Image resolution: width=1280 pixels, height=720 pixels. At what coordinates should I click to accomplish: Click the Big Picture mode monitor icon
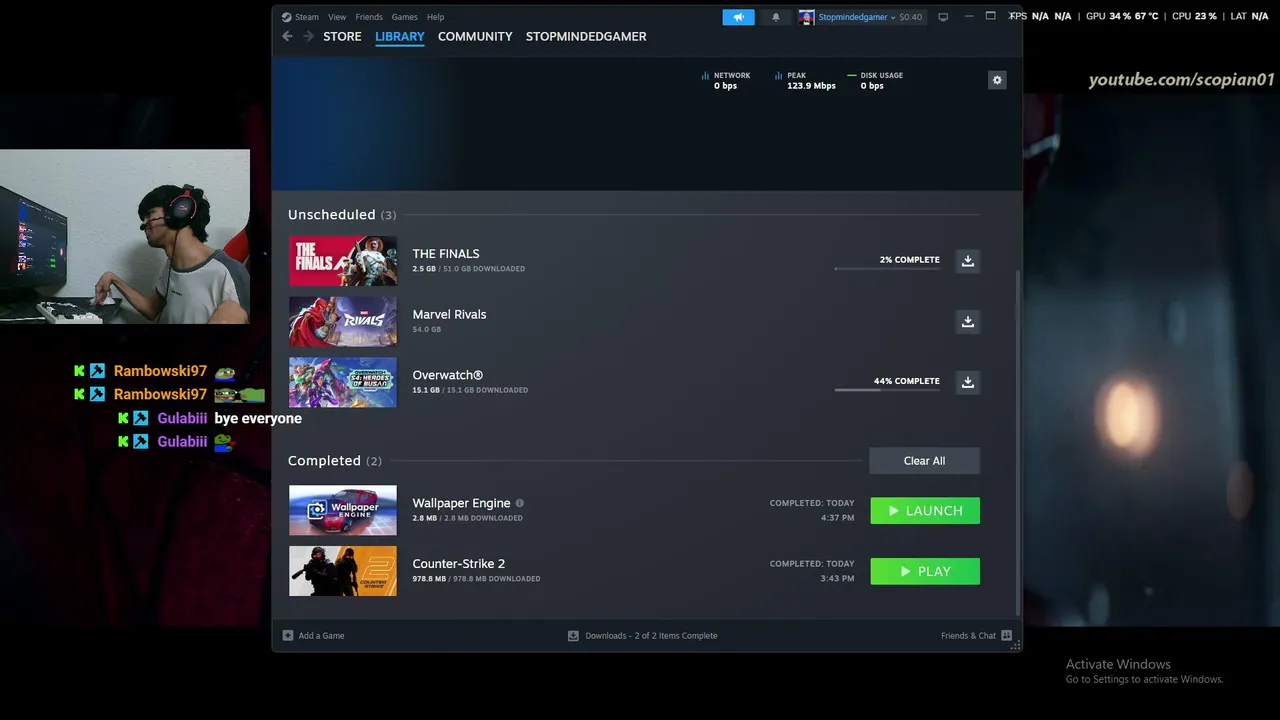(942, 17)
